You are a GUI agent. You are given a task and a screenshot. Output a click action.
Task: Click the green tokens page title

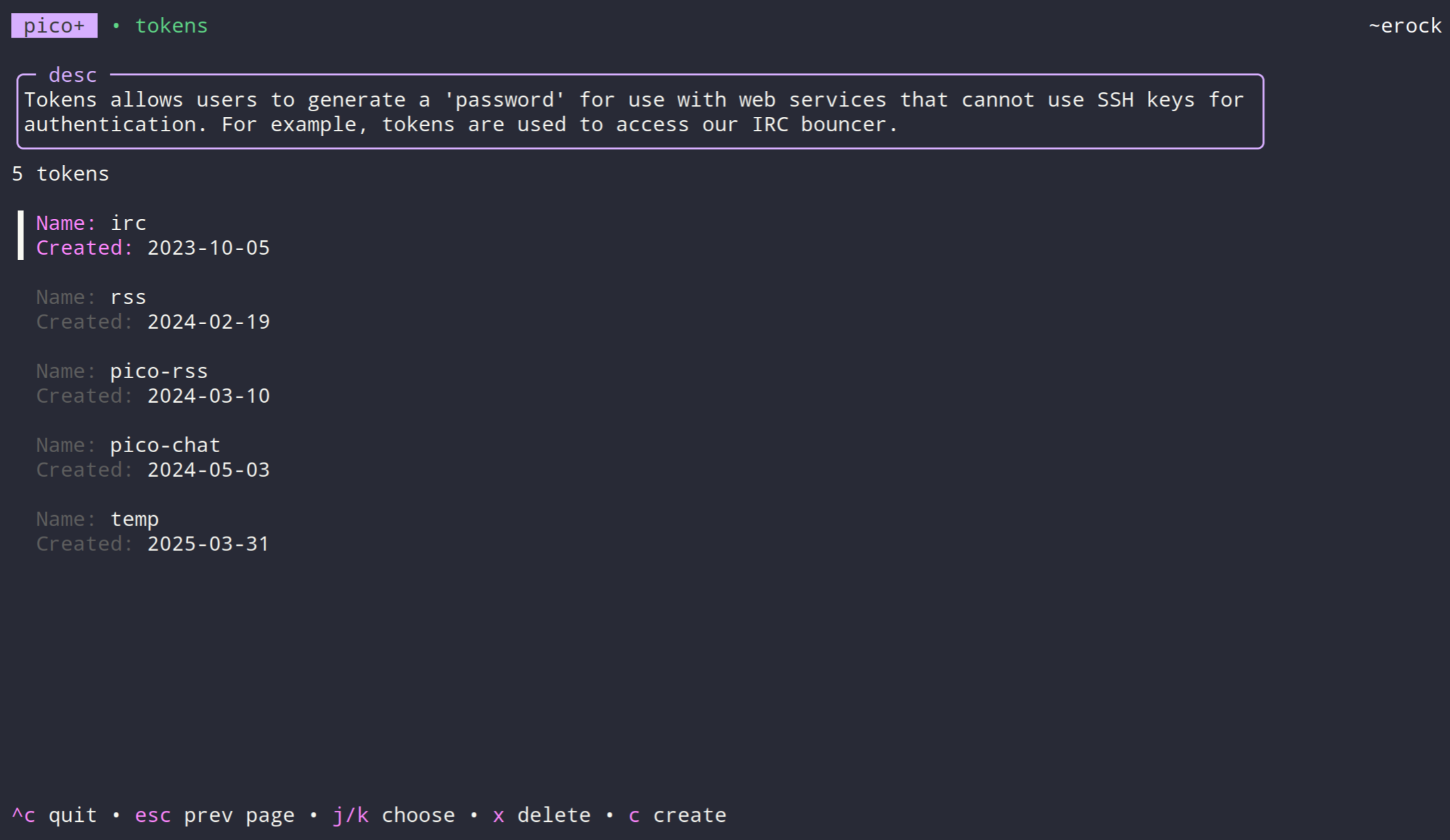pyautogui.click(x=171, y=26)
